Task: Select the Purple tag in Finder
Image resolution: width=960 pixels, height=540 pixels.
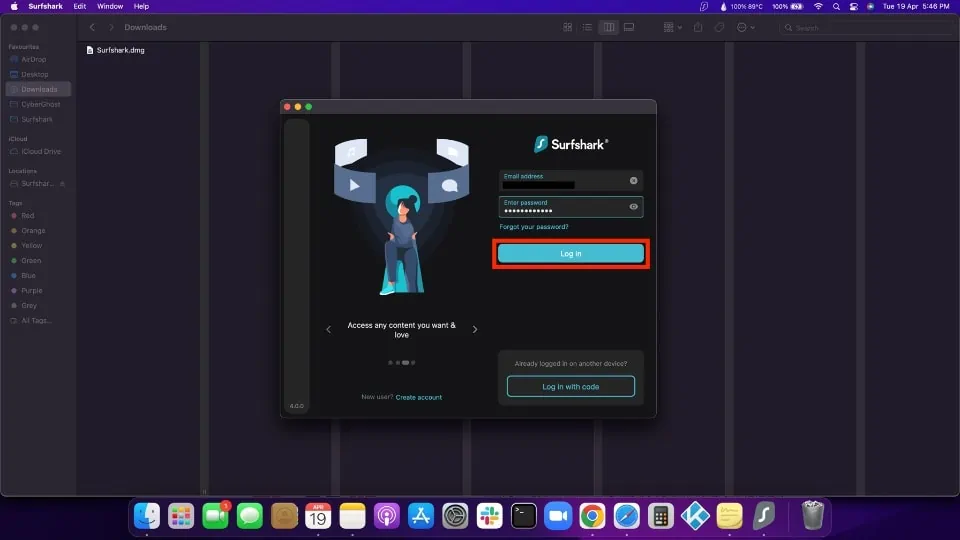Action: [38, 290]
